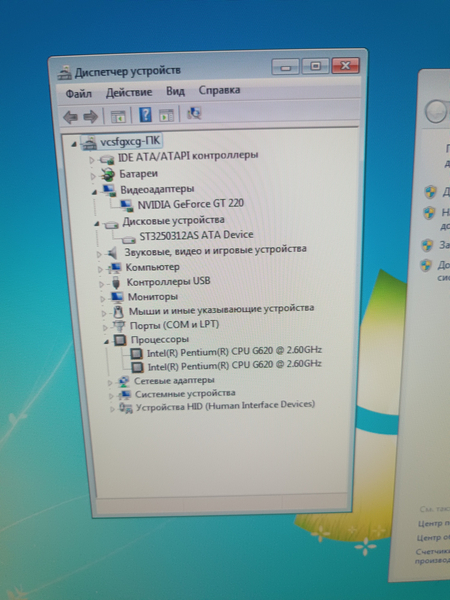
Task: Select the ST3250312AS ATA Device entry
Action: [196, 235]
